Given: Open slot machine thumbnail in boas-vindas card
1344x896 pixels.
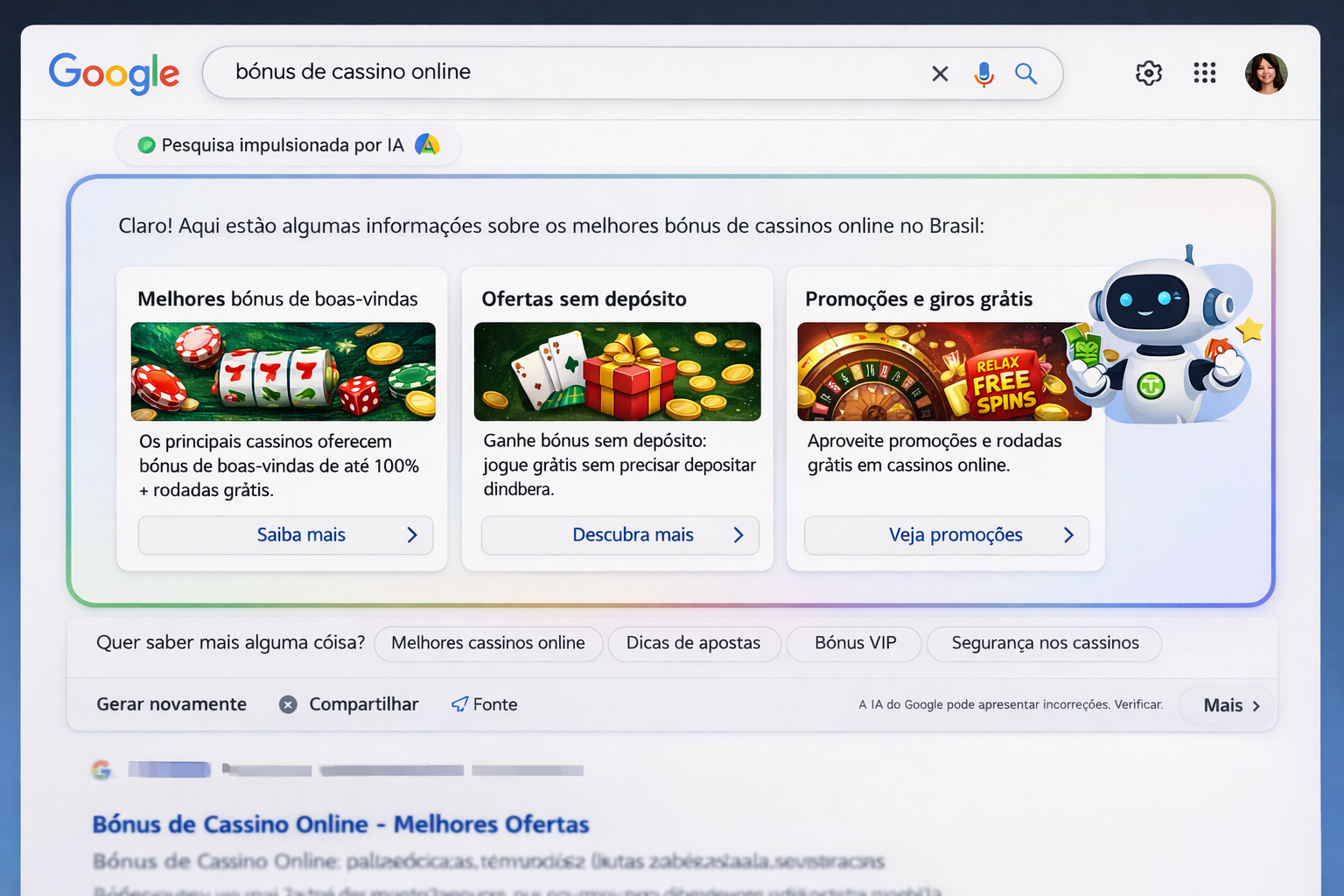Looking at the screenshot, I should coord(283,372).
